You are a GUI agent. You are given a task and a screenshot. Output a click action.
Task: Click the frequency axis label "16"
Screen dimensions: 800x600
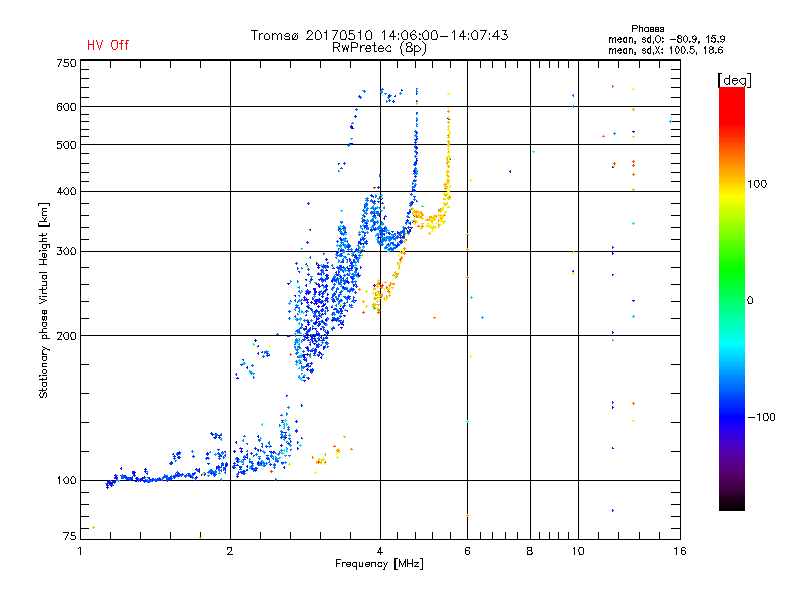[680, 551]
